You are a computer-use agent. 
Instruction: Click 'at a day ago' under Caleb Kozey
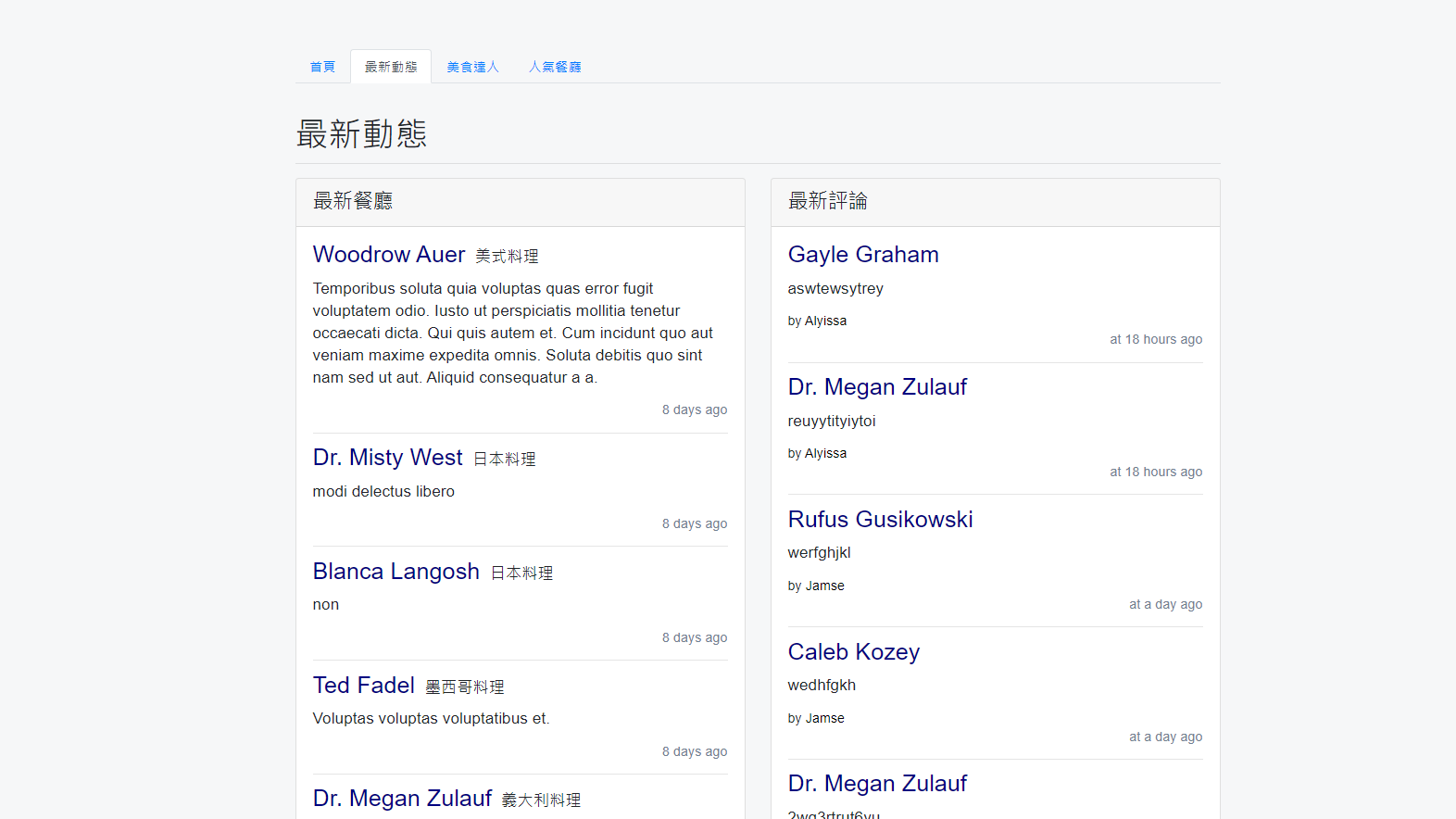point(1165,737)
